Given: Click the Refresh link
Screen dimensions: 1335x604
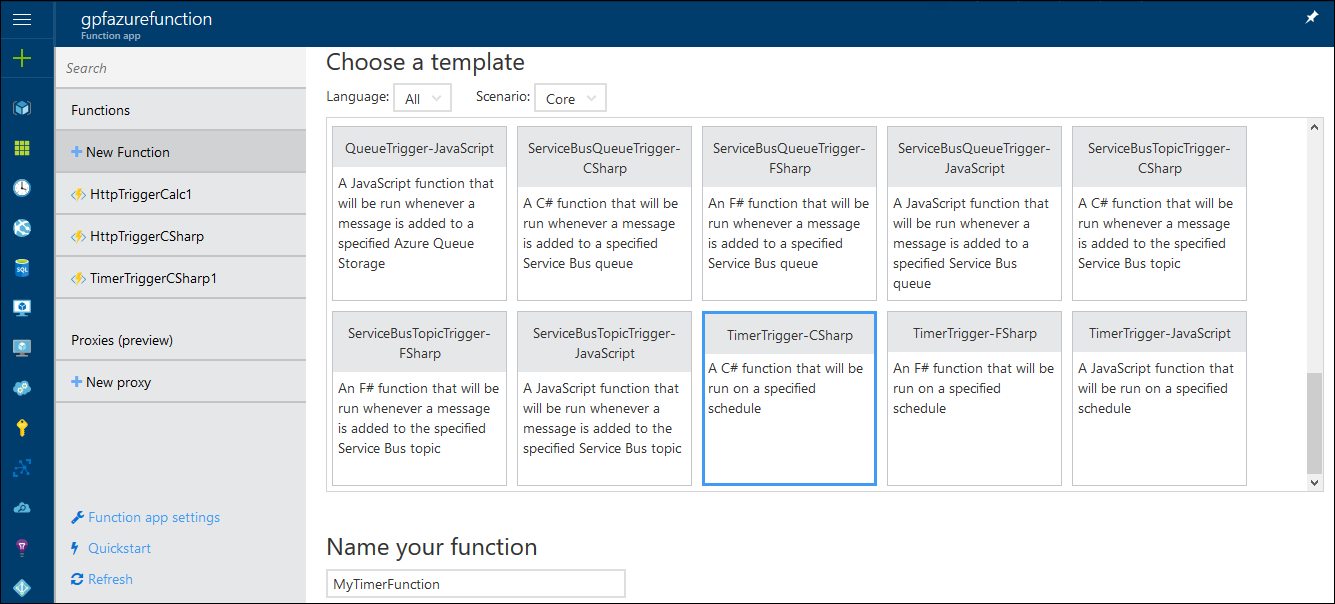Looking at the screenshot, I should point(102,579).
